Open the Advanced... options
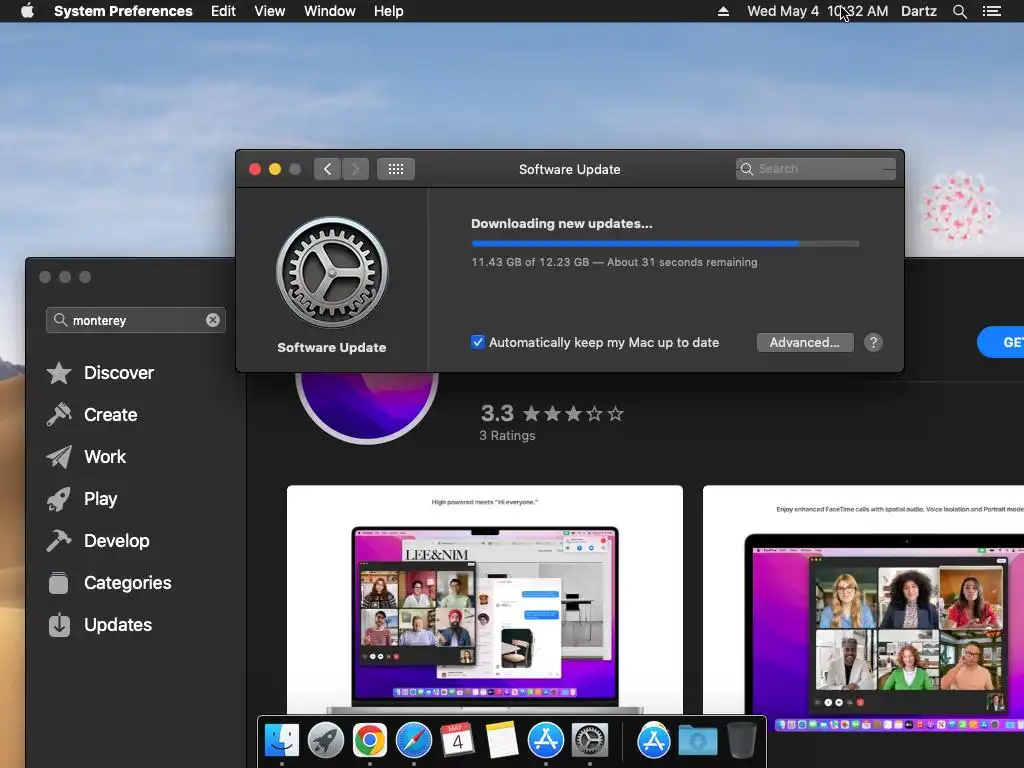 tap(805, 342)
